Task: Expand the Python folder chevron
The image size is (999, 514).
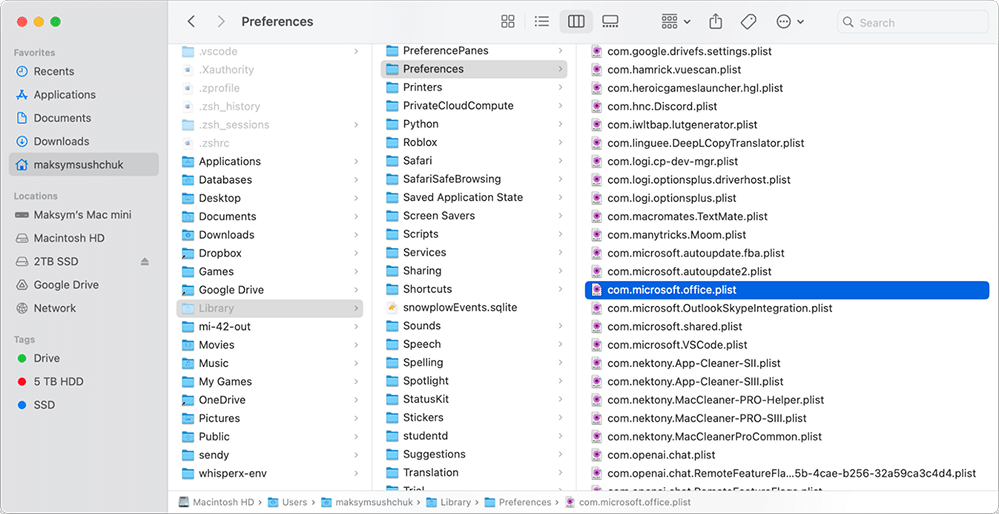Action: [x=559, y=124]
